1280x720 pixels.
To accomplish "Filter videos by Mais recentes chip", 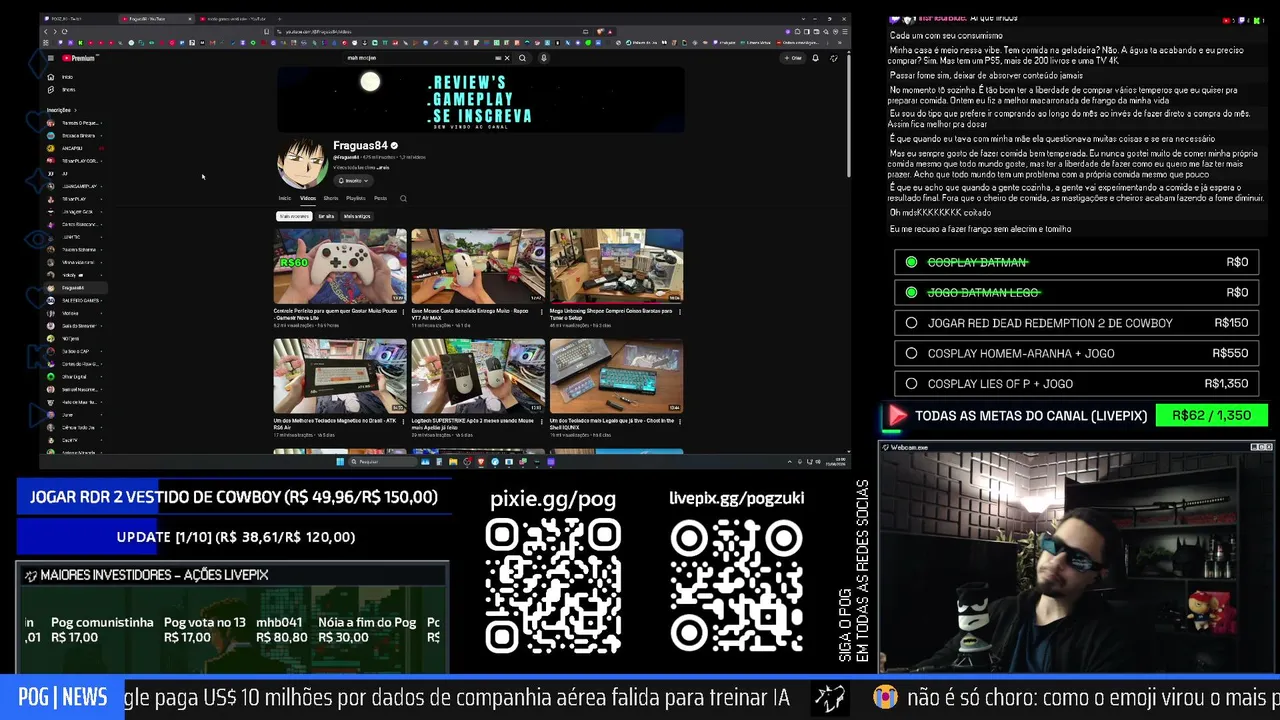I will click(x=294, y=216).
